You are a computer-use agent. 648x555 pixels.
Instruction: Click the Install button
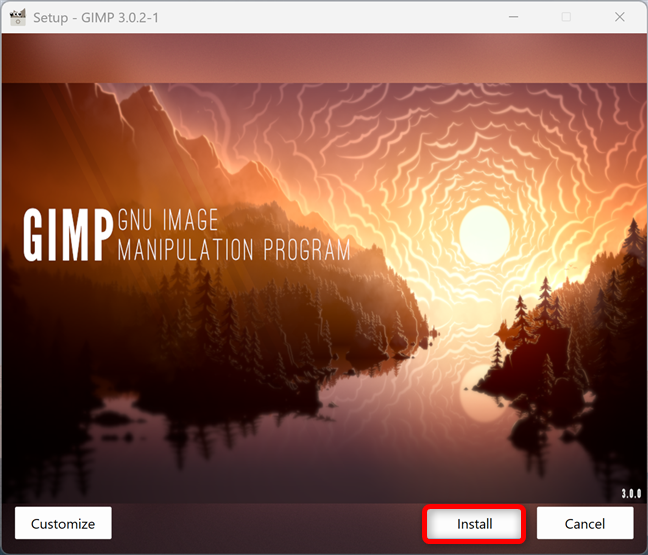(474, 524)
